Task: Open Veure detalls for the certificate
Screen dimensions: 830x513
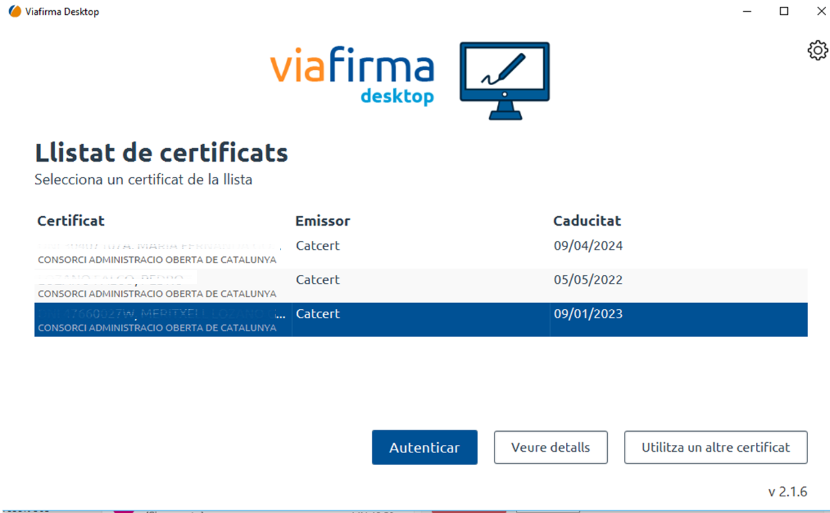Action: pos(550,447)
